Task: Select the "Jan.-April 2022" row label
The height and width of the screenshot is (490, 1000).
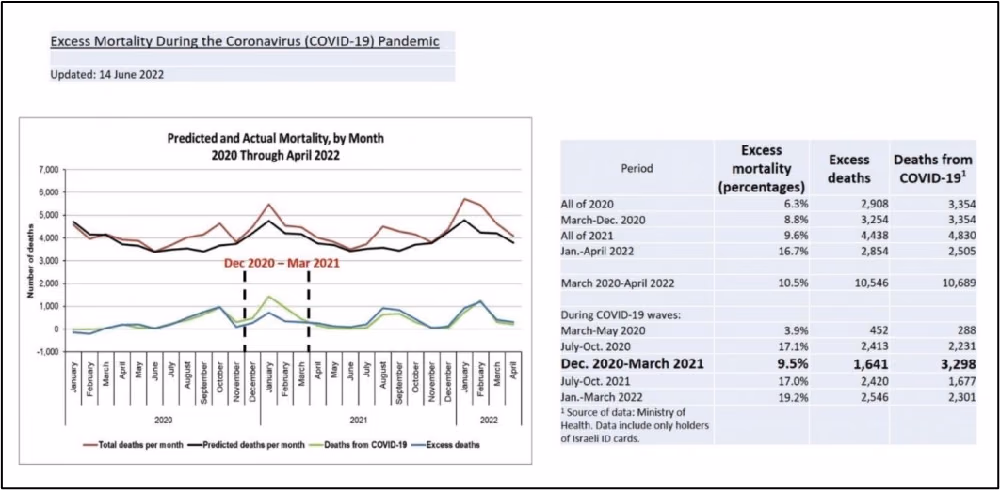Action: click(596, 249)
